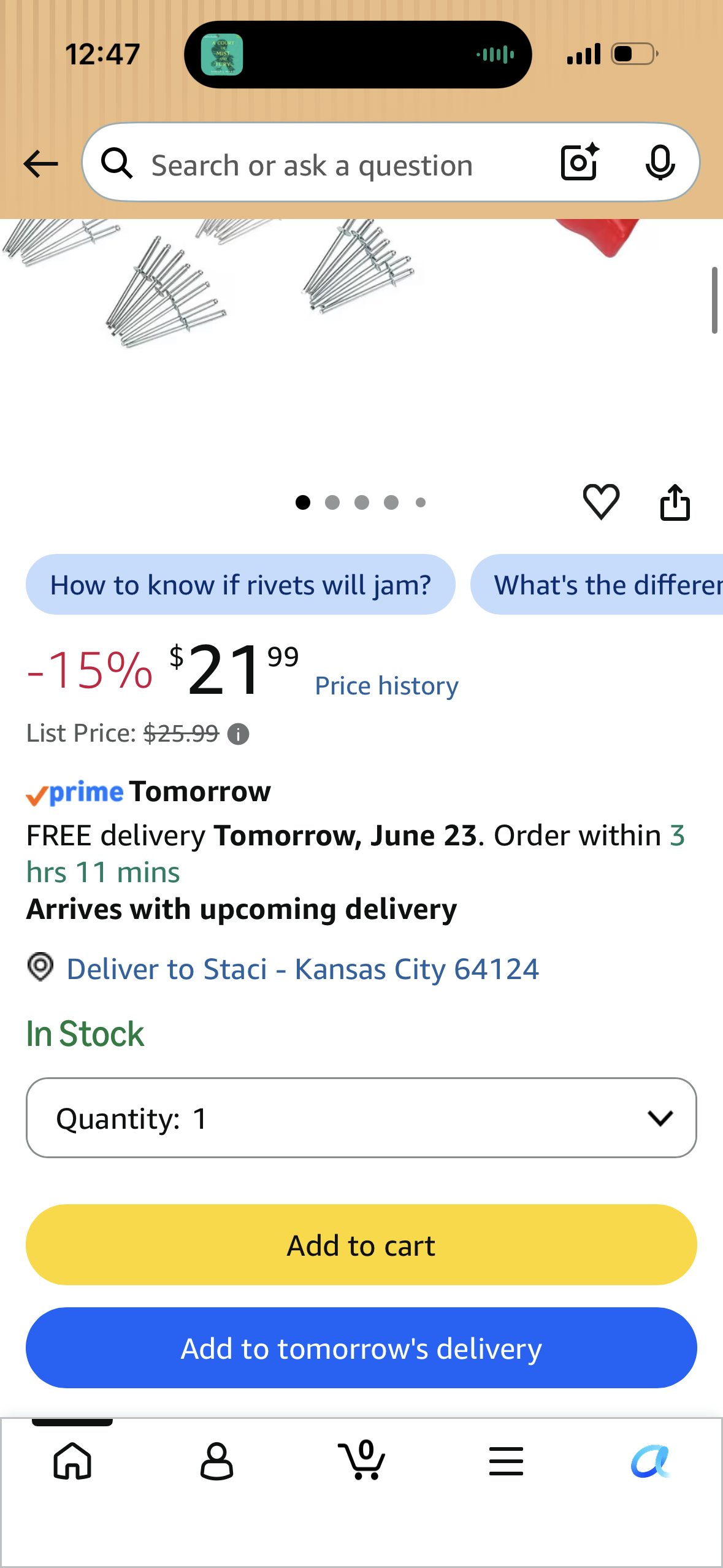Launch the Alexa assistant icon
Screen dimensions: 723x1568
pyautogui.click(x=650, y=1461)
